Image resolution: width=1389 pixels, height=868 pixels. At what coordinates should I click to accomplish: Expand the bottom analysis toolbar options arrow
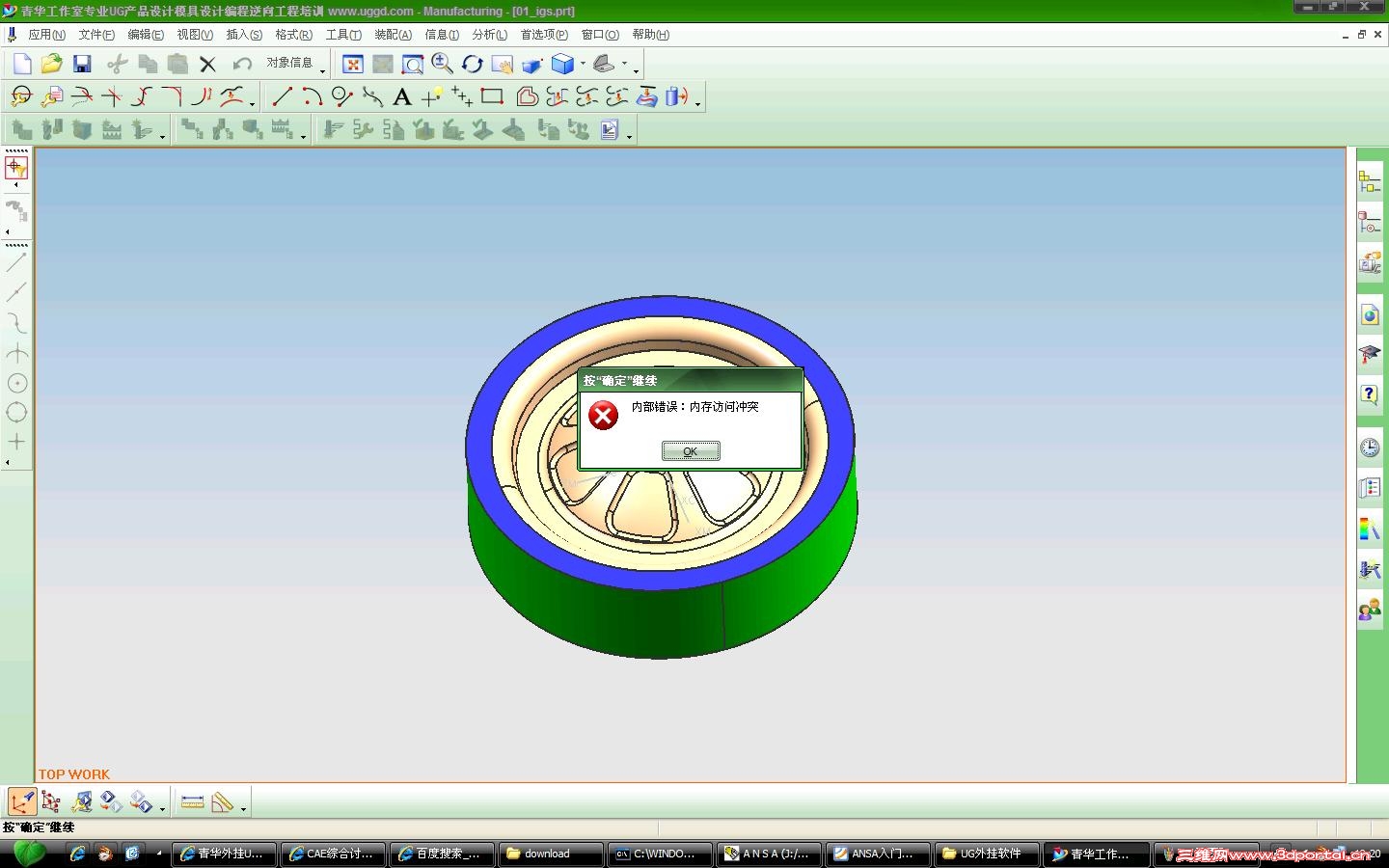(244, 807)
